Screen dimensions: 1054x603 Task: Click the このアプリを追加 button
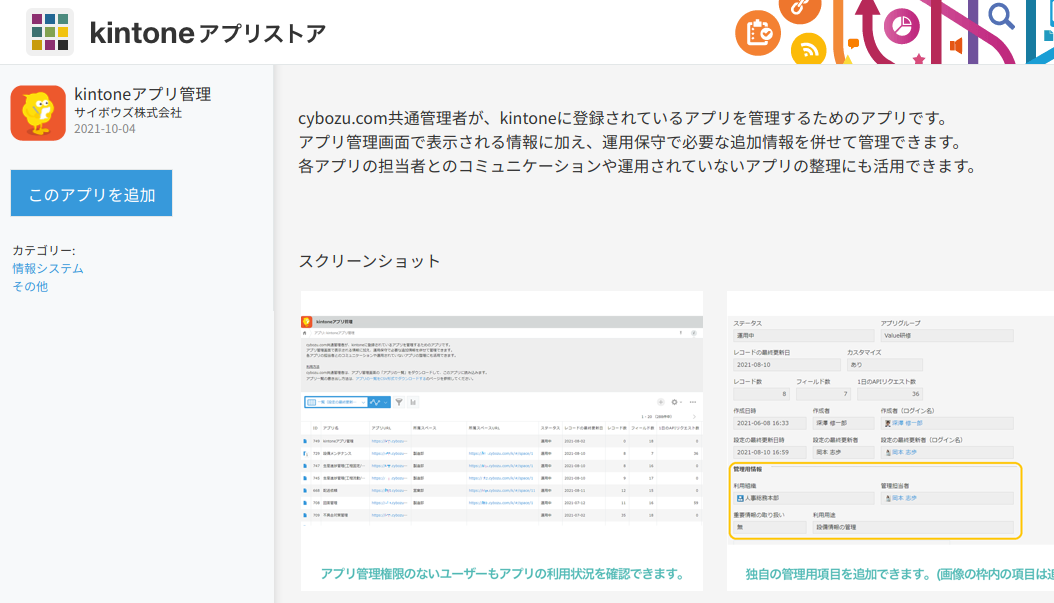click(x=91, y=193)
